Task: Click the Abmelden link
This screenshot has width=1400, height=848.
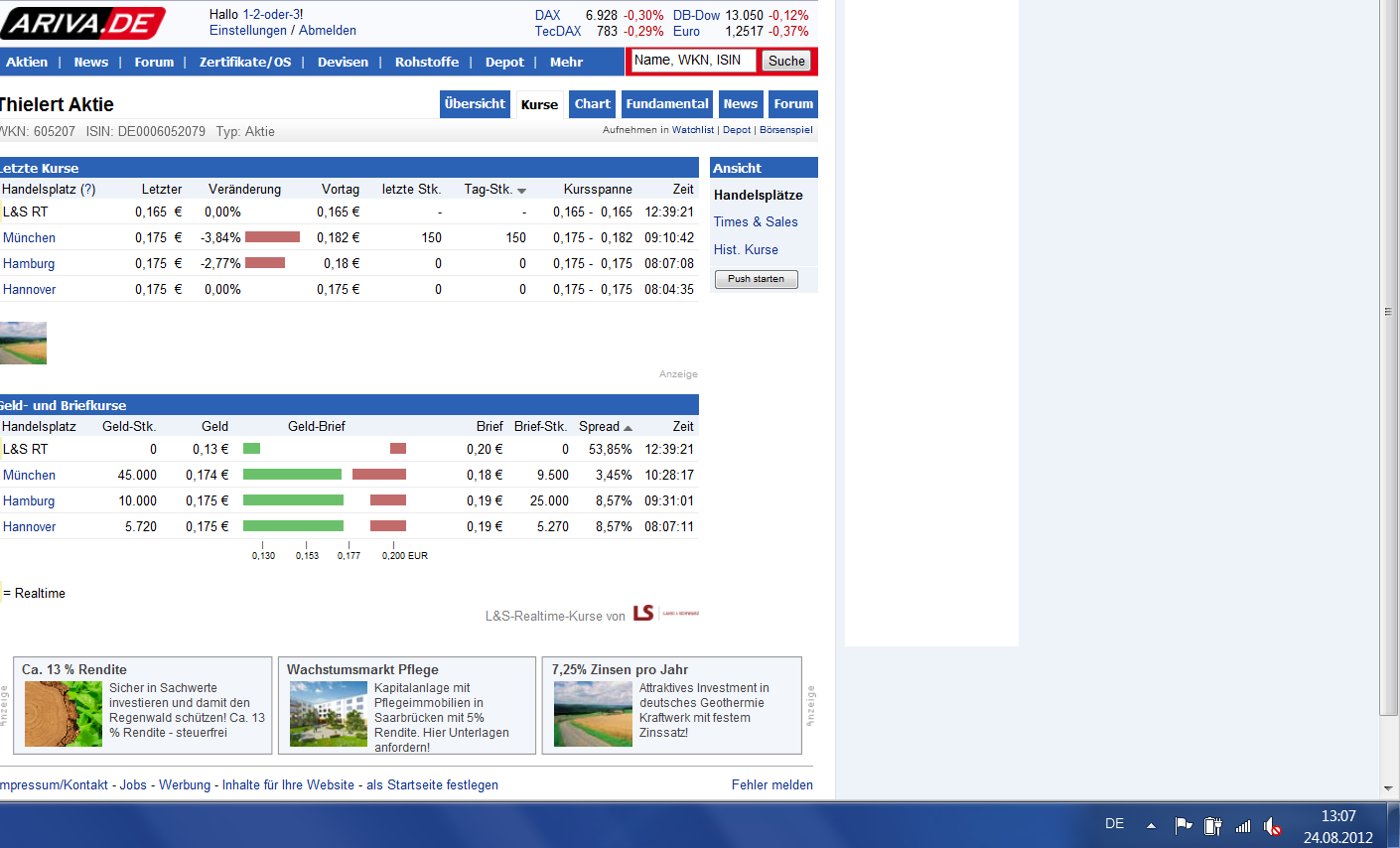Action: 328,31
